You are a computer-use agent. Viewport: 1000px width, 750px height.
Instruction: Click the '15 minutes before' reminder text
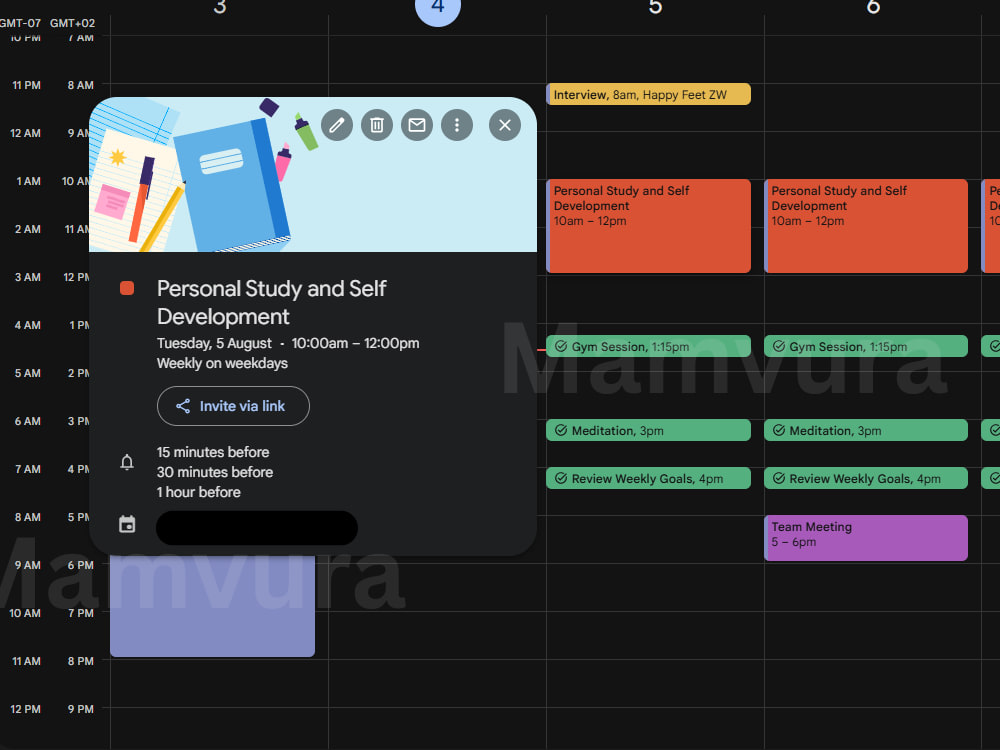tap(213, 452)
